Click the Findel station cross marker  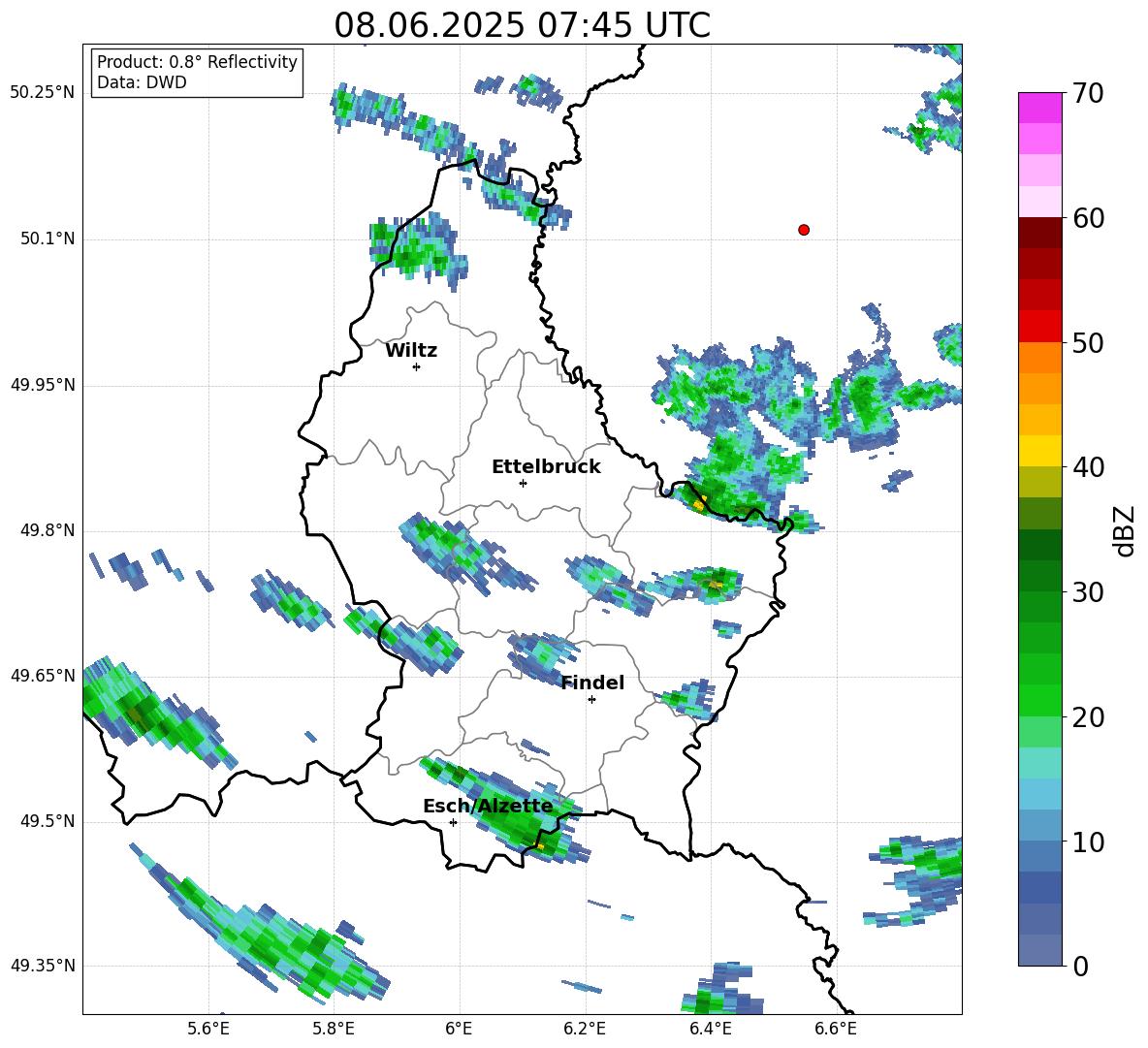coord(591,700)
